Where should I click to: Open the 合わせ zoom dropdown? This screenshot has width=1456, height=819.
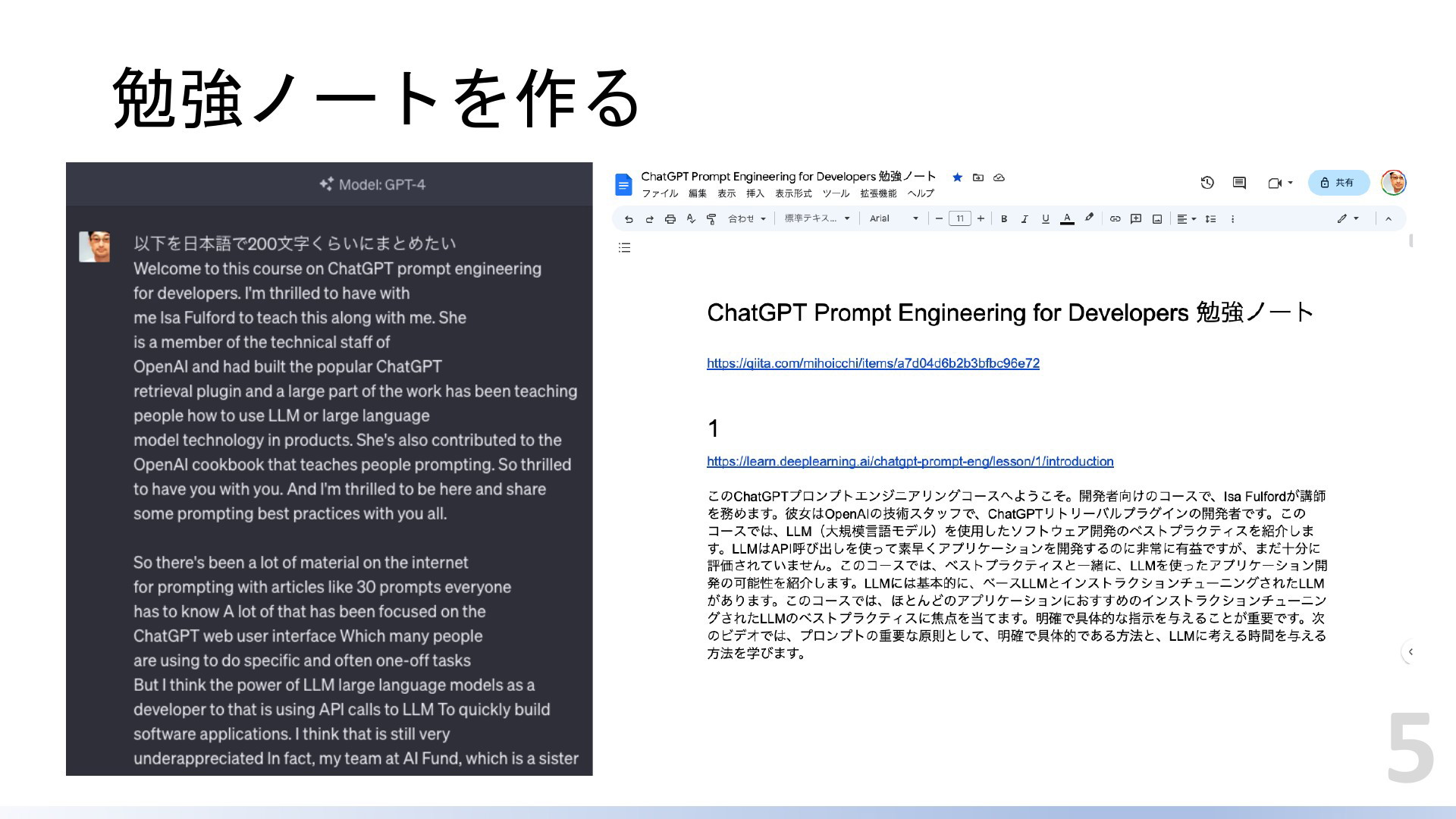coord(747,219)
